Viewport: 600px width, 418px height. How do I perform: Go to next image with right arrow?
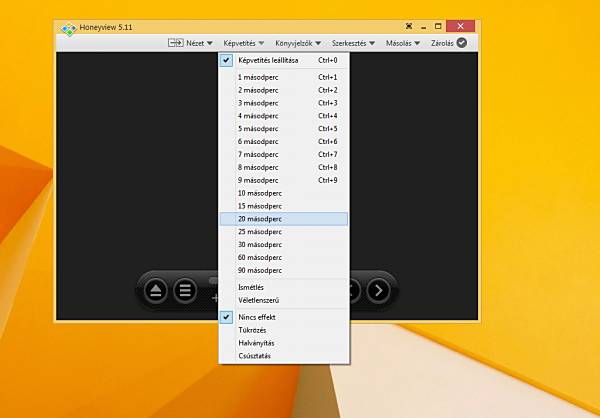pyautogui.click(x=378, y=291)
